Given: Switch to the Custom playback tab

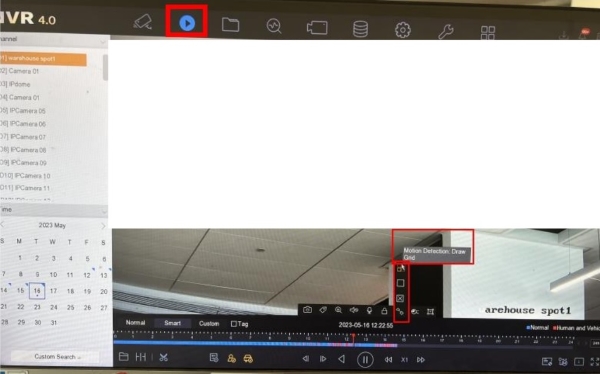Looking at the screenshot, I should pos(209,323).
